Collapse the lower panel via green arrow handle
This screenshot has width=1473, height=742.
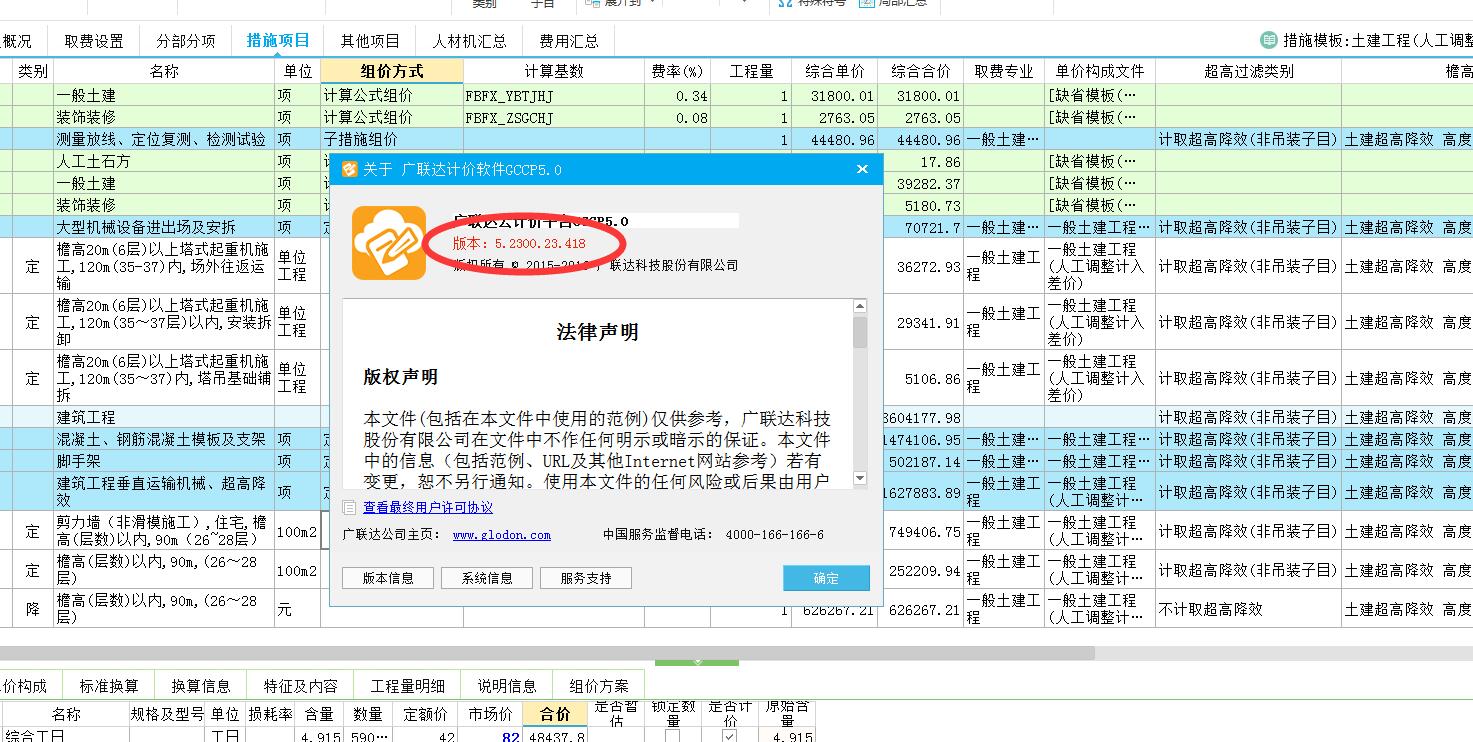click(x=697, y=661)
